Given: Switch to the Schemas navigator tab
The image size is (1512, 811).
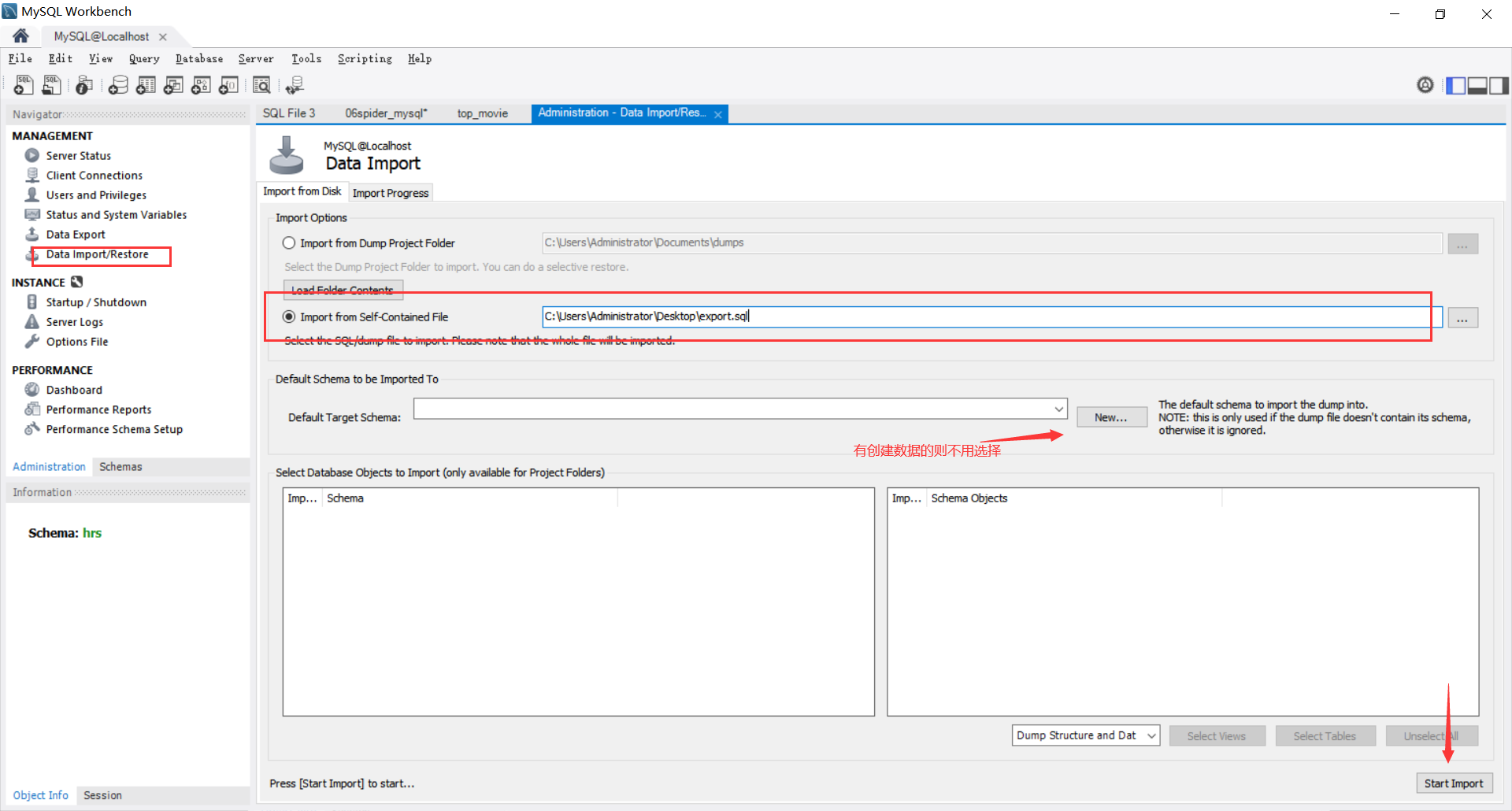Looking at the screenshot, I should [120, 467].
